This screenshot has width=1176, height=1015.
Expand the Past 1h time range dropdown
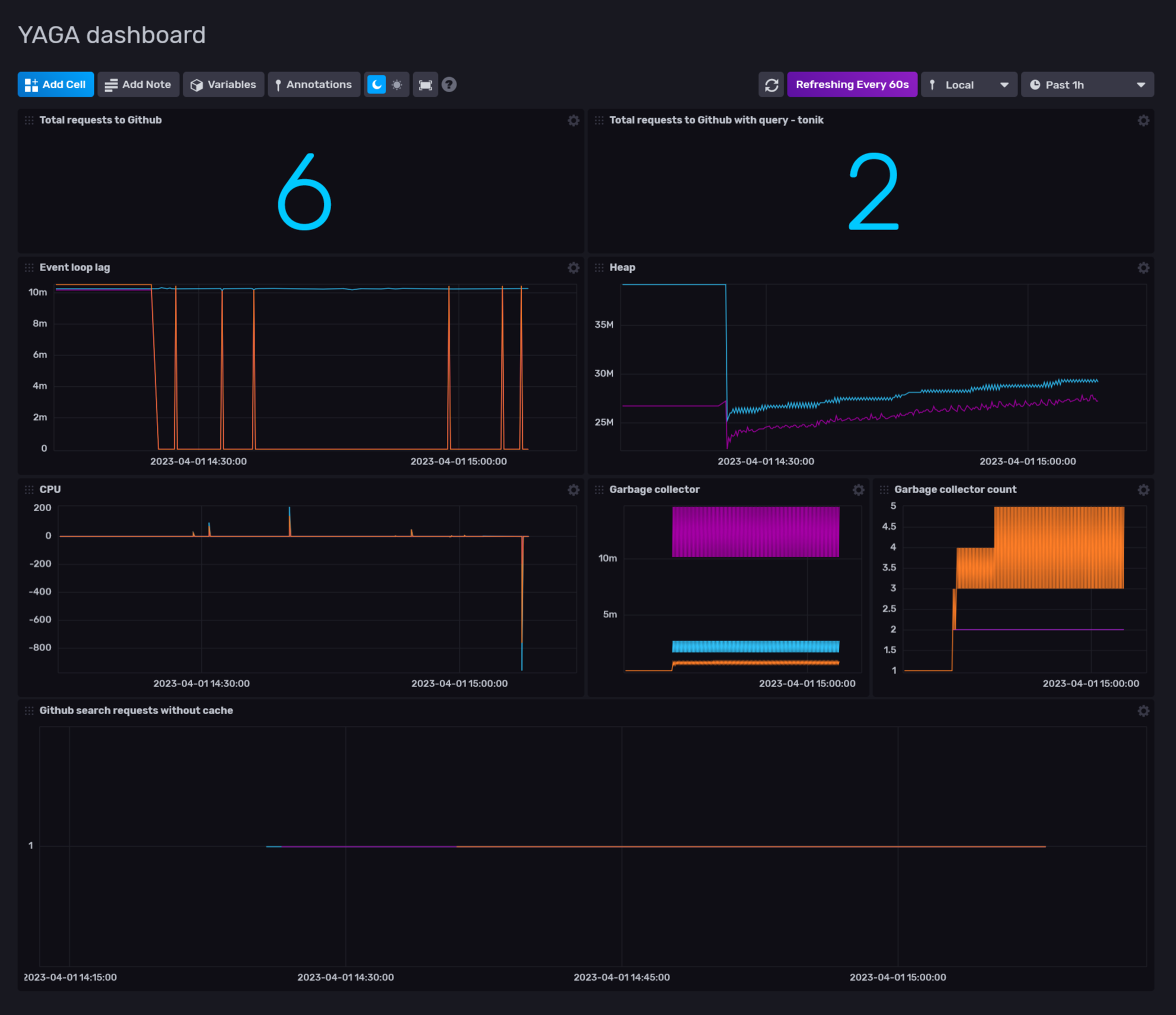pos(1087,84)
